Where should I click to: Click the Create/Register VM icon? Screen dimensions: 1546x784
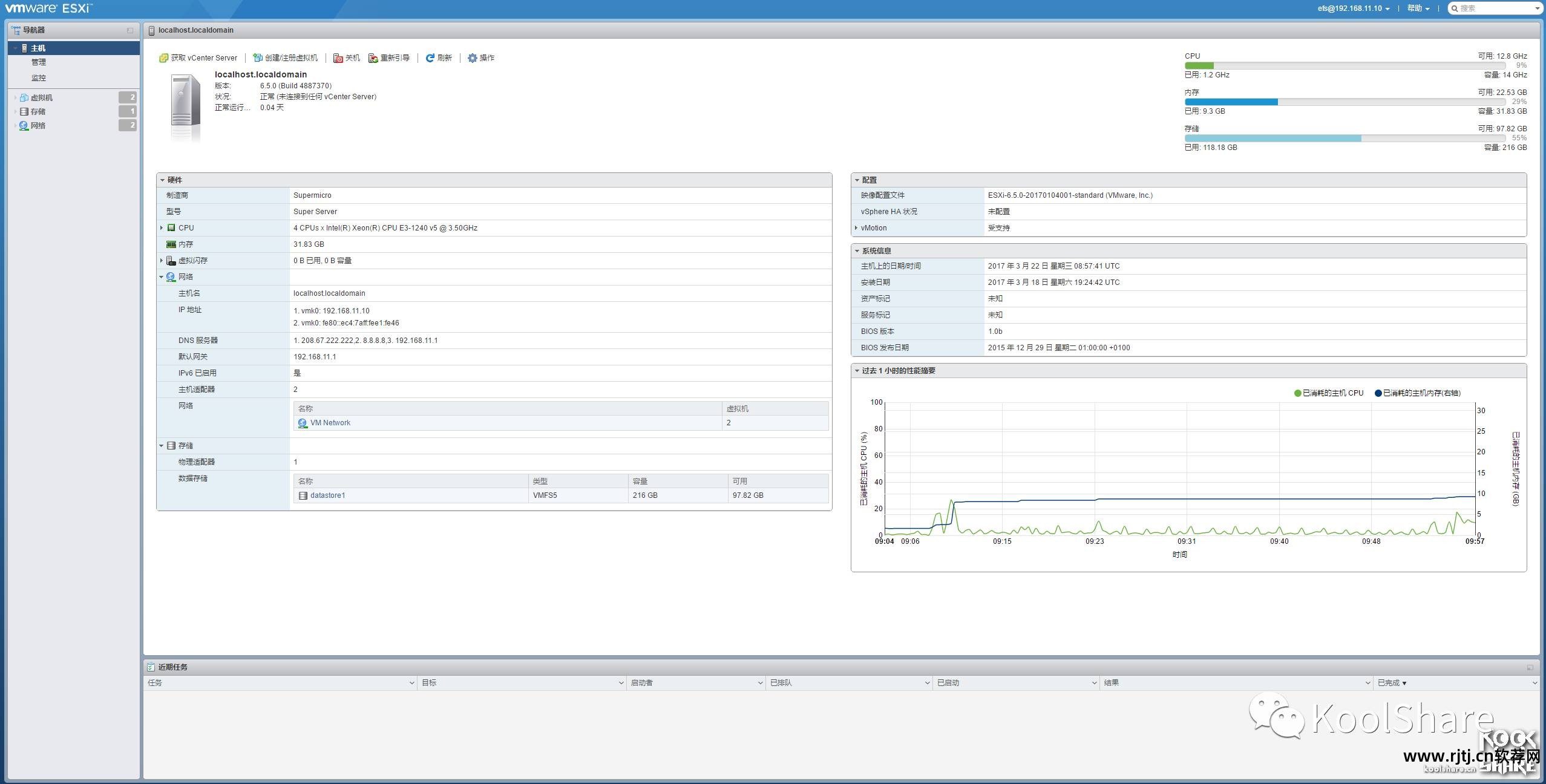[x=258, y=58]
